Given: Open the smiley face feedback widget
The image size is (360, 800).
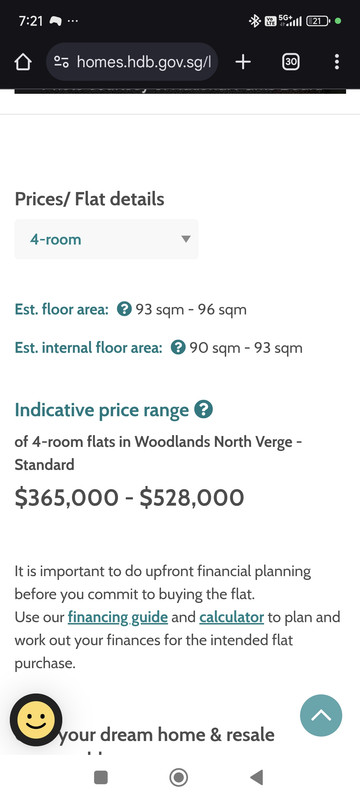Looking at the screenshot, I should (36, 720).
